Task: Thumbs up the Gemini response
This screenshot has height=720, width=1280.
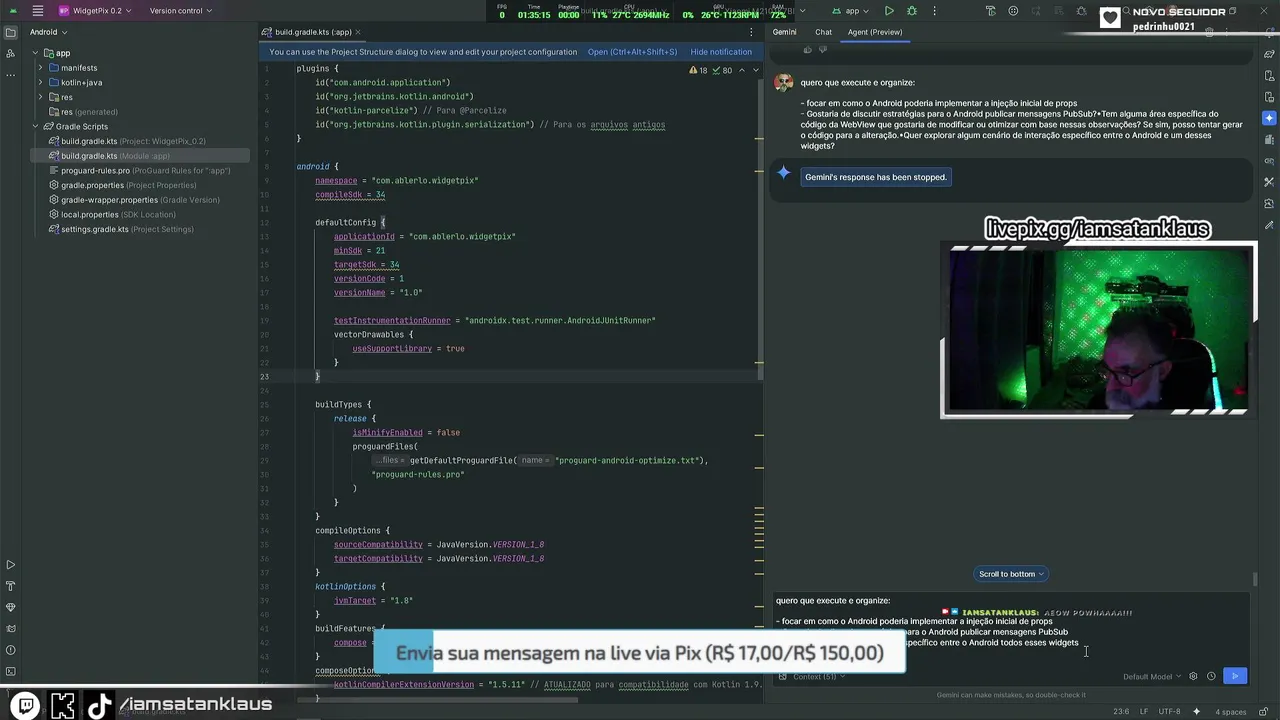Action: (x=808, y=49)
